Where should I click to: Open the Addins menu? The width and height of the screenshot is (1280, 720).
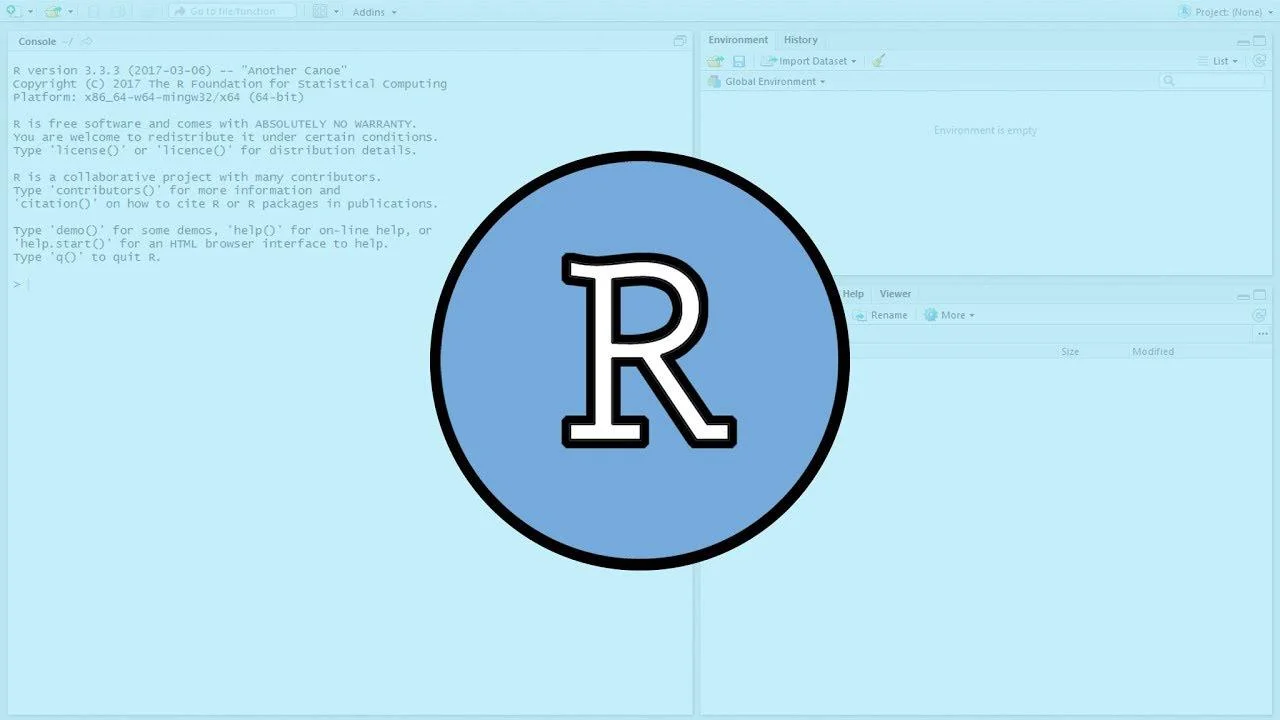(x=374, y=12)
